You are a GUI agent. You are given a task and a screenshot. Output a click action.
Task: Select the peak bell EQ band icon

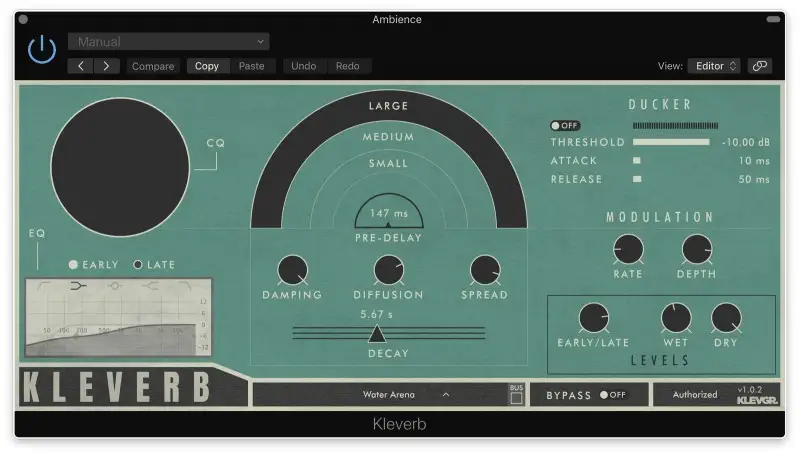coord(115,286)
